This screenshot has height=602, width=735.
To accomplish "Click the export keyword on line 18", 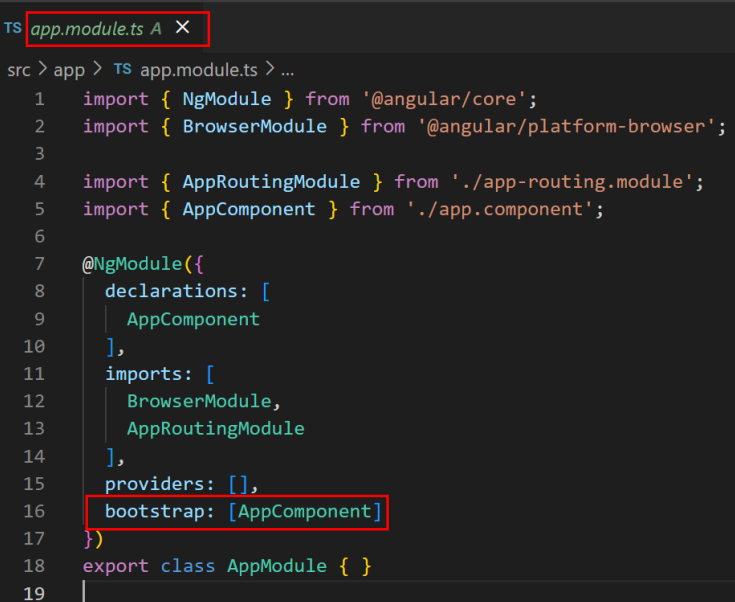I will click(x=115, y=566).
